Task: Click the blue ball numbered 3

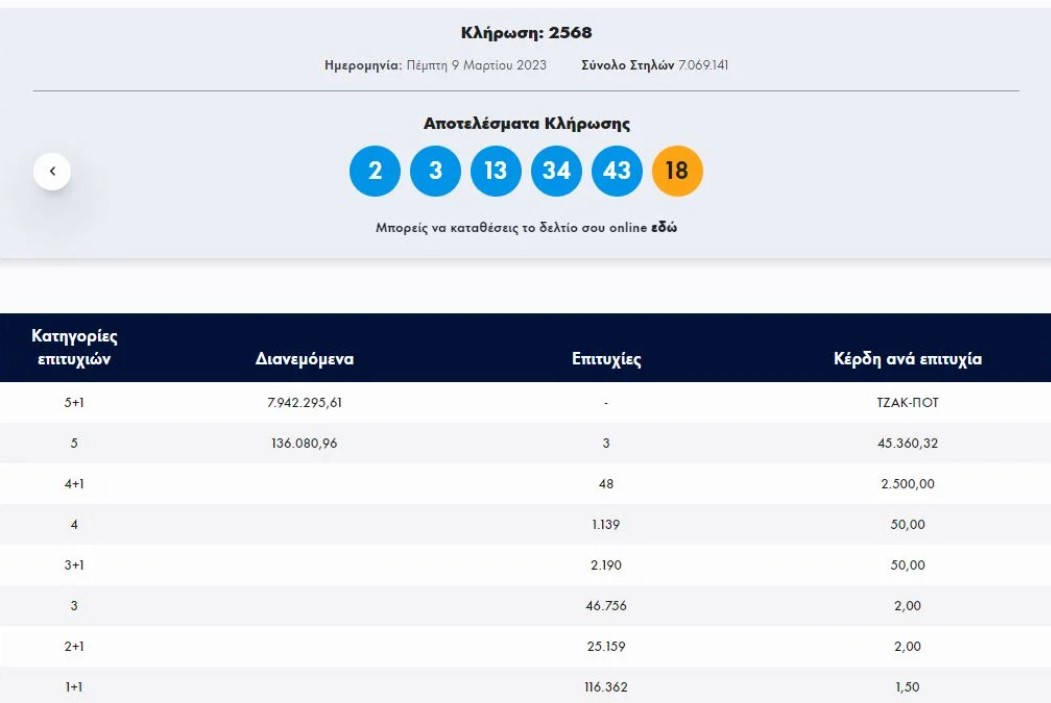Action: pos(435,171)
